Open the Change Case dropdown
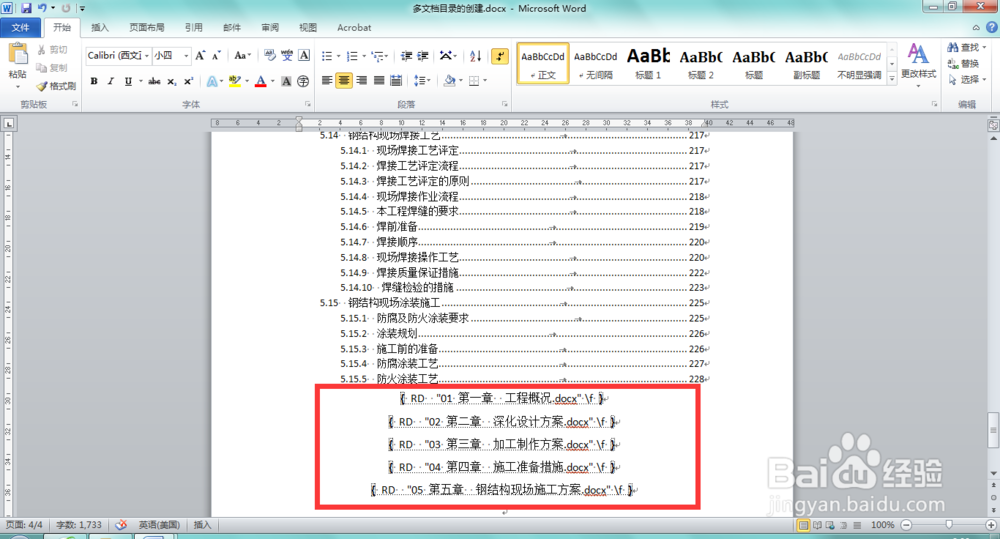This screenshot has height=539, width=1000. click(242, 55)
